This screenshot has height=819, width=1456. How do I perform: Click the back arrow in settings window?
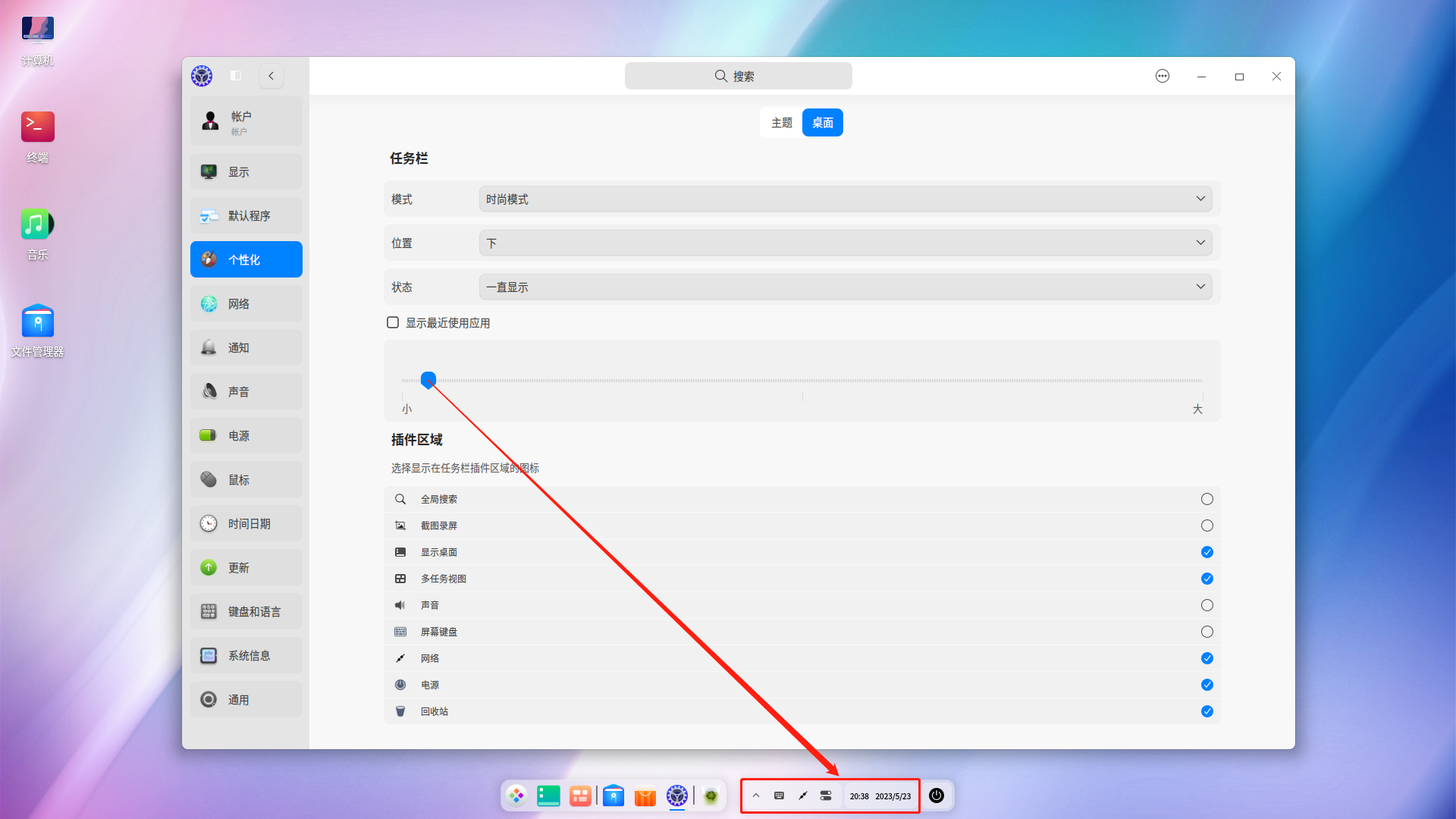[x=271, y=76]
